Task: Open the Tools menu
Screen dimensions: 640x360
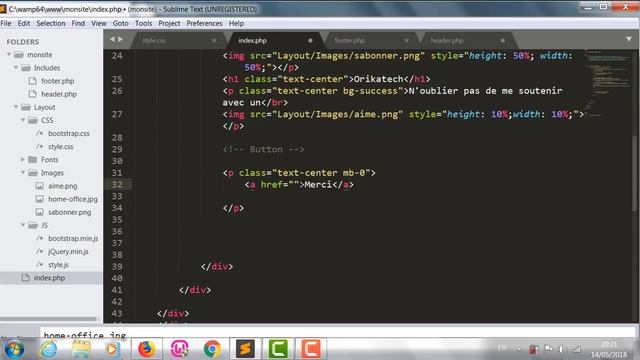Action: 143,23
